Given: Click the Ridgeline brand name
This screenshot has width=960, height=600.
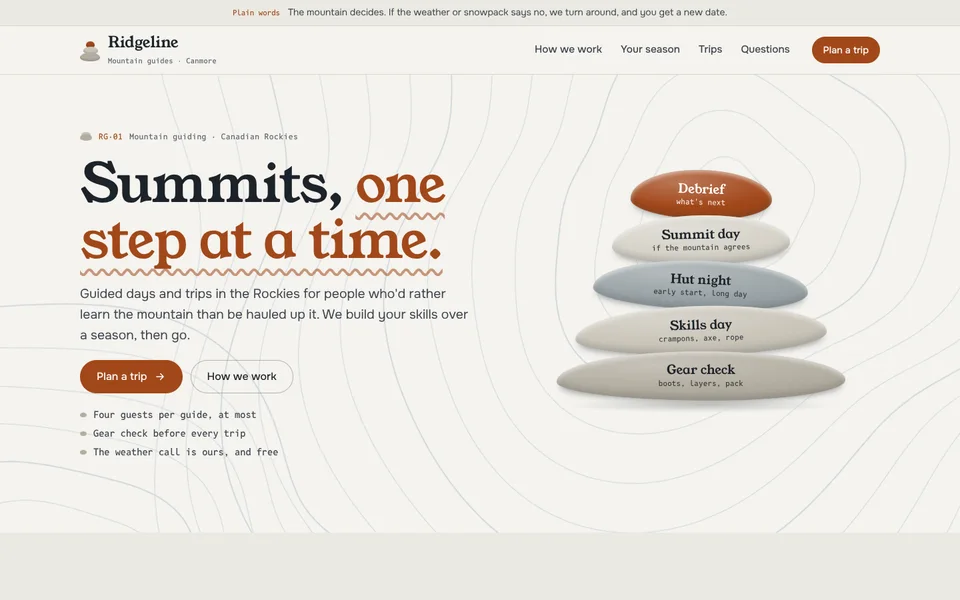Looking at the screenshot, I should pyautogui.click(x=143, y=42).
